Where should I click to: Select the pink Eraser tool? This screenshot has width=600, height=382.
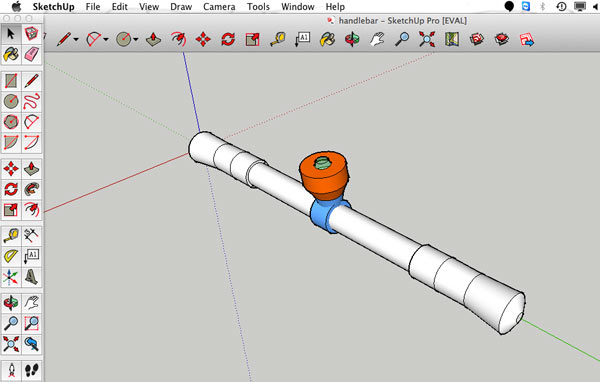coord(31,54)
